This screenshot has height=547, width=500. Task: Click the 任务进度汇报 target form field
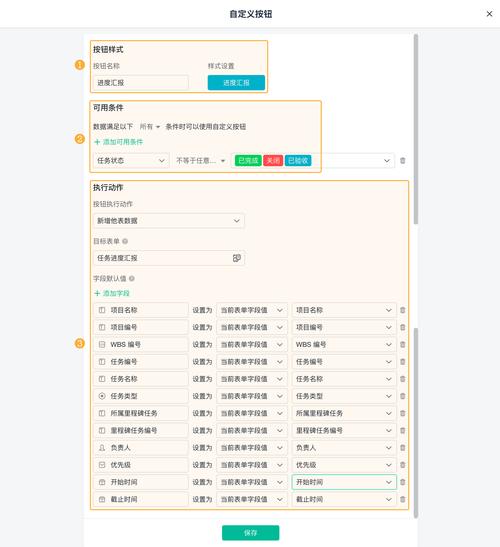tap(169, 258)
